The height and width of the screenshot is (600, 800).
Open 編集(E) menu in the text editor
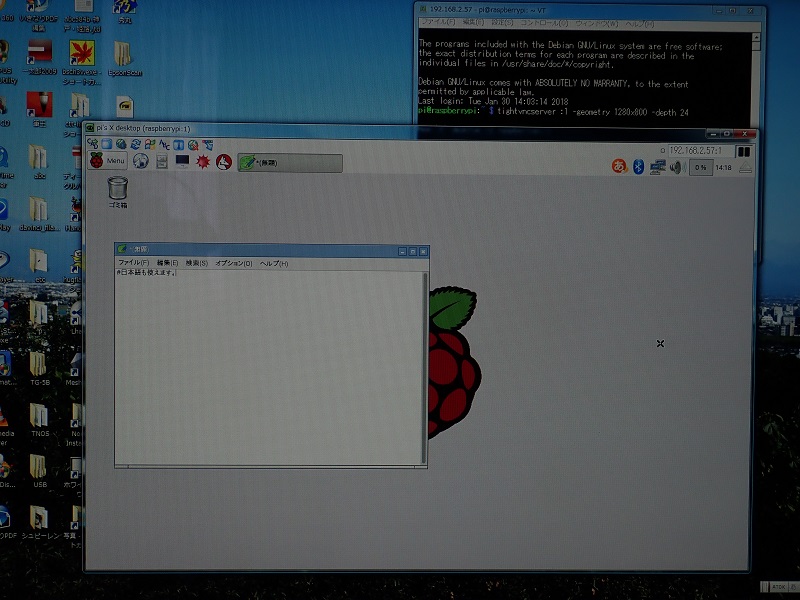(167, 263)
